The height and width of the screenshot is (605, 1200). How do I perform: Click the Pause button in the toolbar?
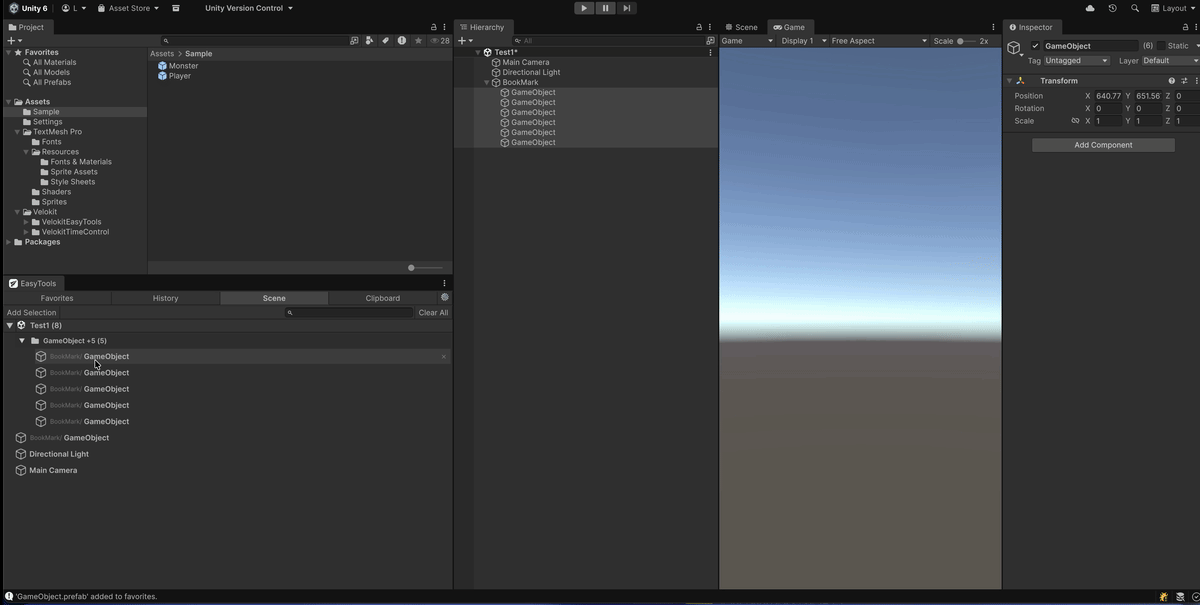[605, 8]
